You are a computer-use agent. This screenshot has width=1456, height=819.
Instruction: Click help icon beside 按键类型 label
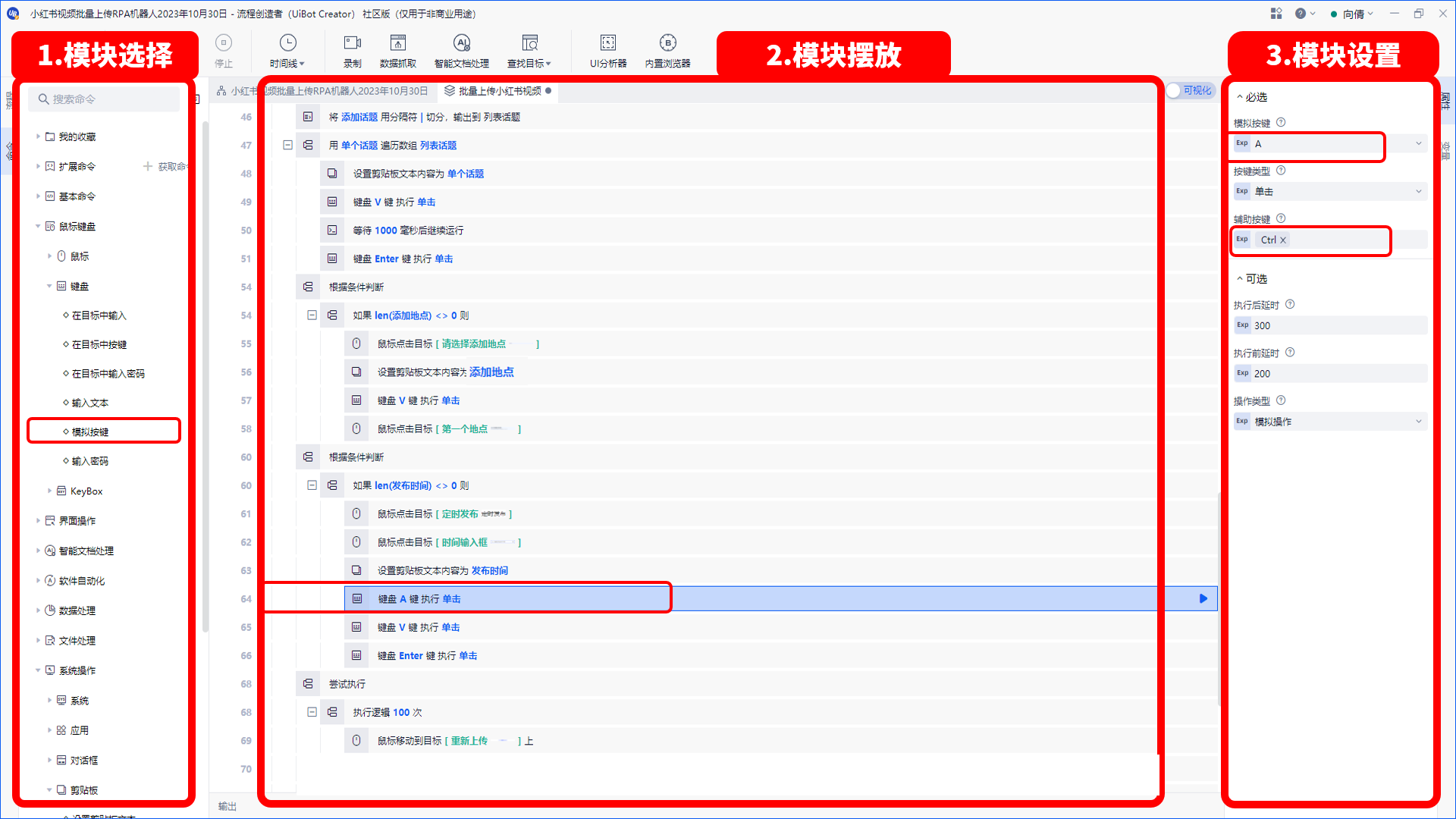coord(1281,171)
